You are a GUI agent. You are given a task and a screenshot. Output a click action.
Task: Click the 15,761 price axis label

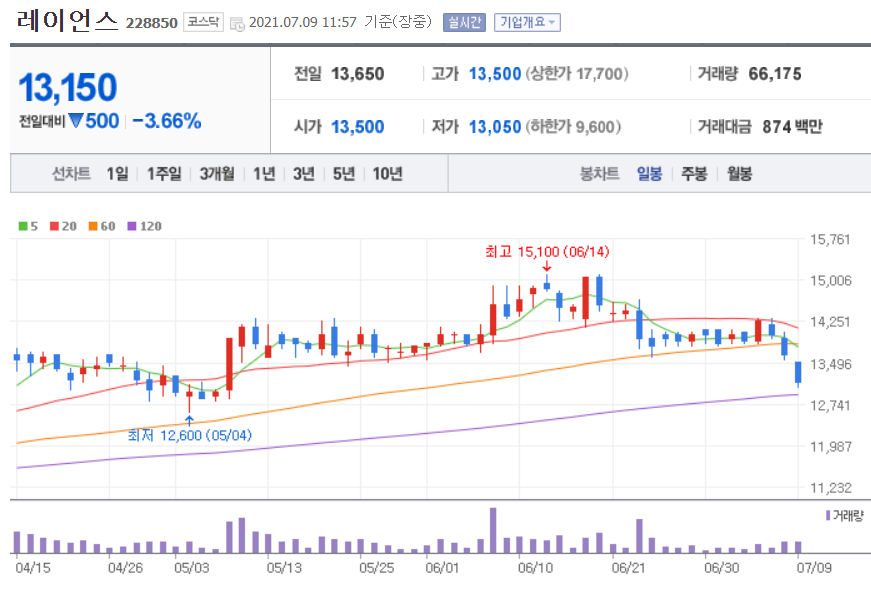830,239
